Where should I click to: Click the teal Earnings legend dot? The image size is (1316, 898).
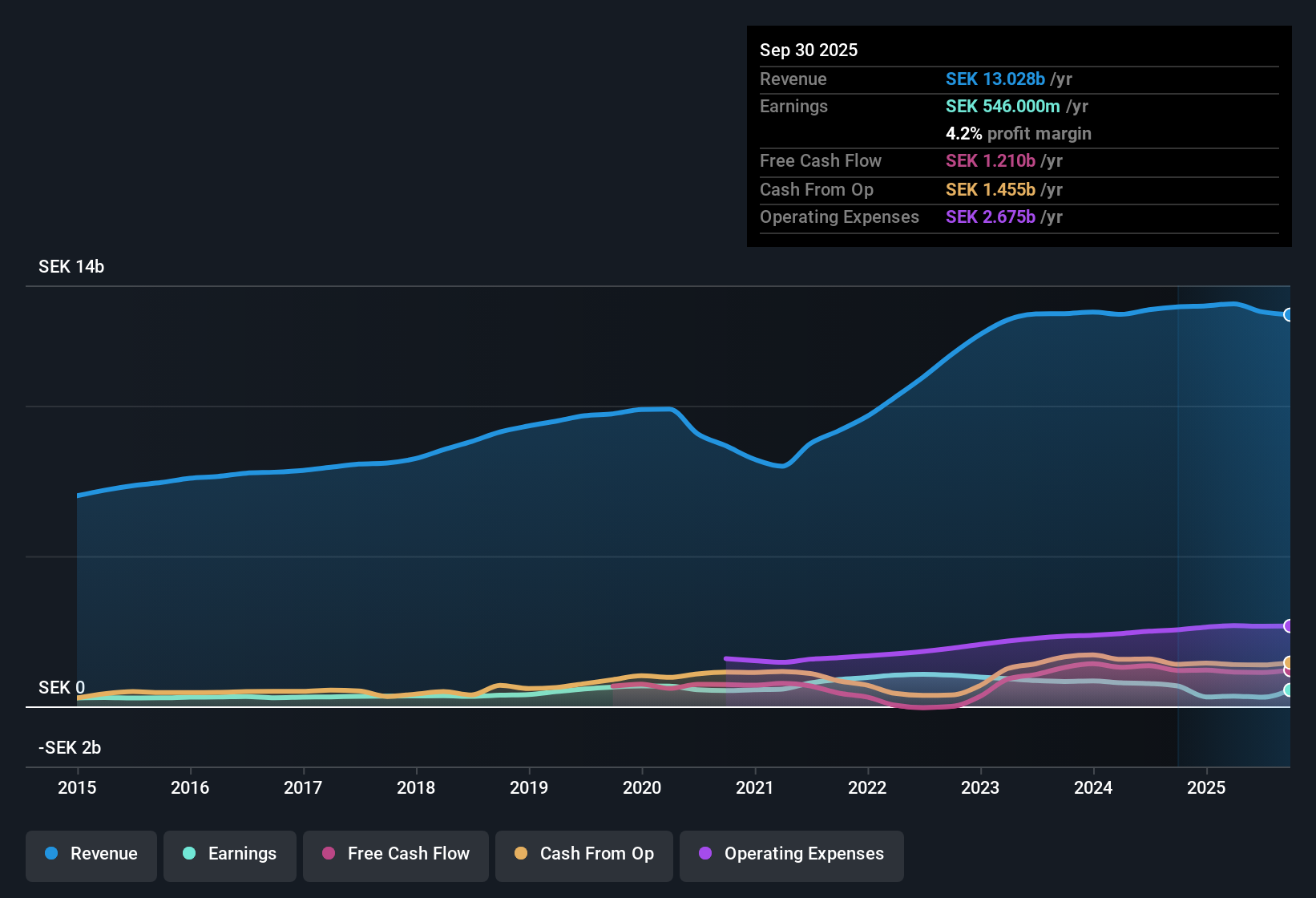pos(189,853)
